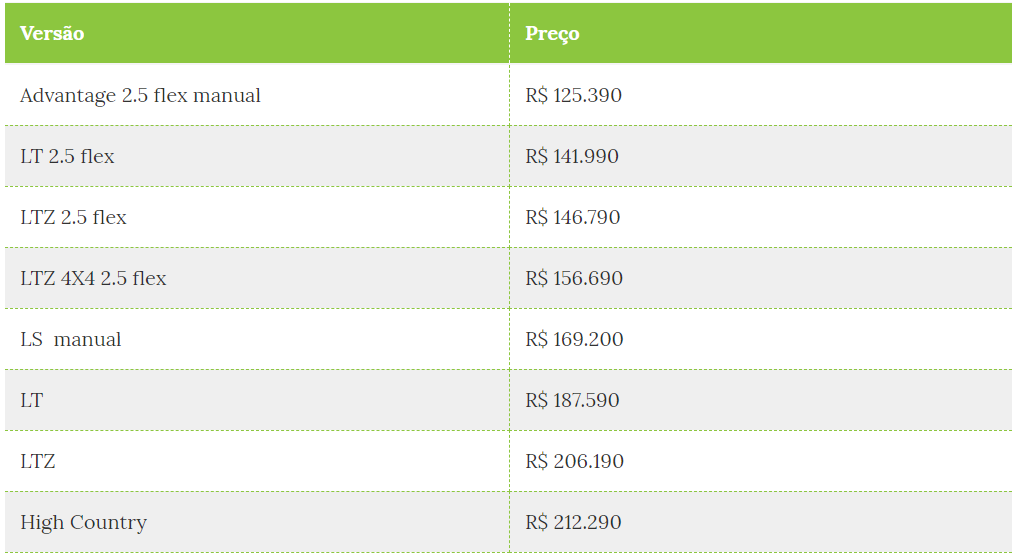Screen dimensions: 1017x556
Task: Select the Advantage 2.5 flex manual cell
Action: pyautogui.click(x=257, y=95)
